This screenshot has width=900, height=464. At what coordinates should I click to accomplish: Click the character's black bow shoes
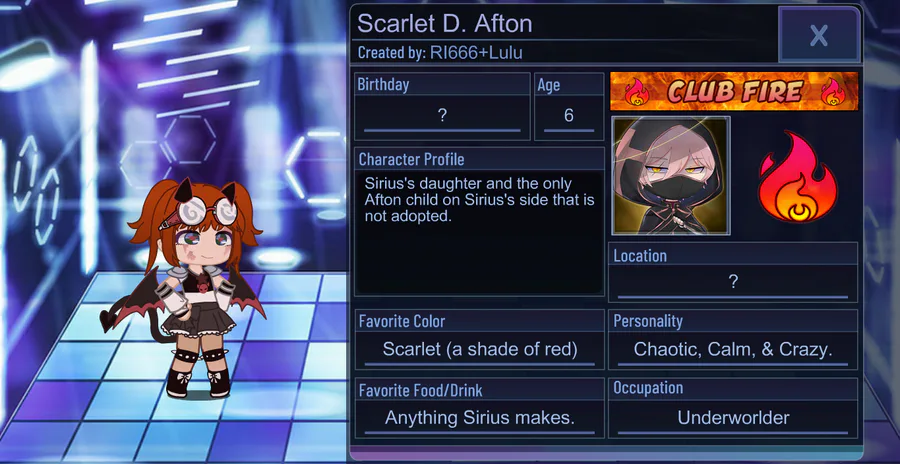point(198,383)
